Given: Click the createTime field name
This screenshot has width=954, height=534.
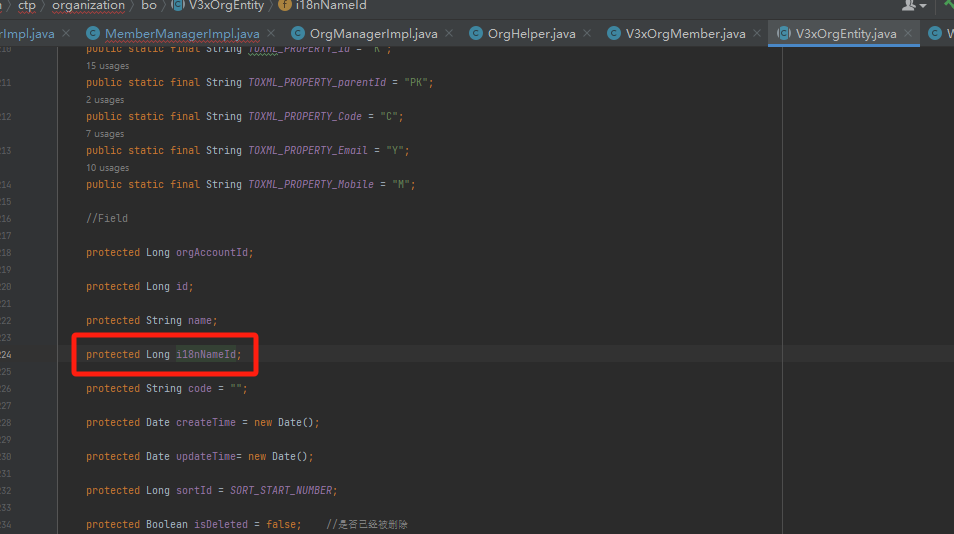Looking at the screenshot, I should pos(206,423).
